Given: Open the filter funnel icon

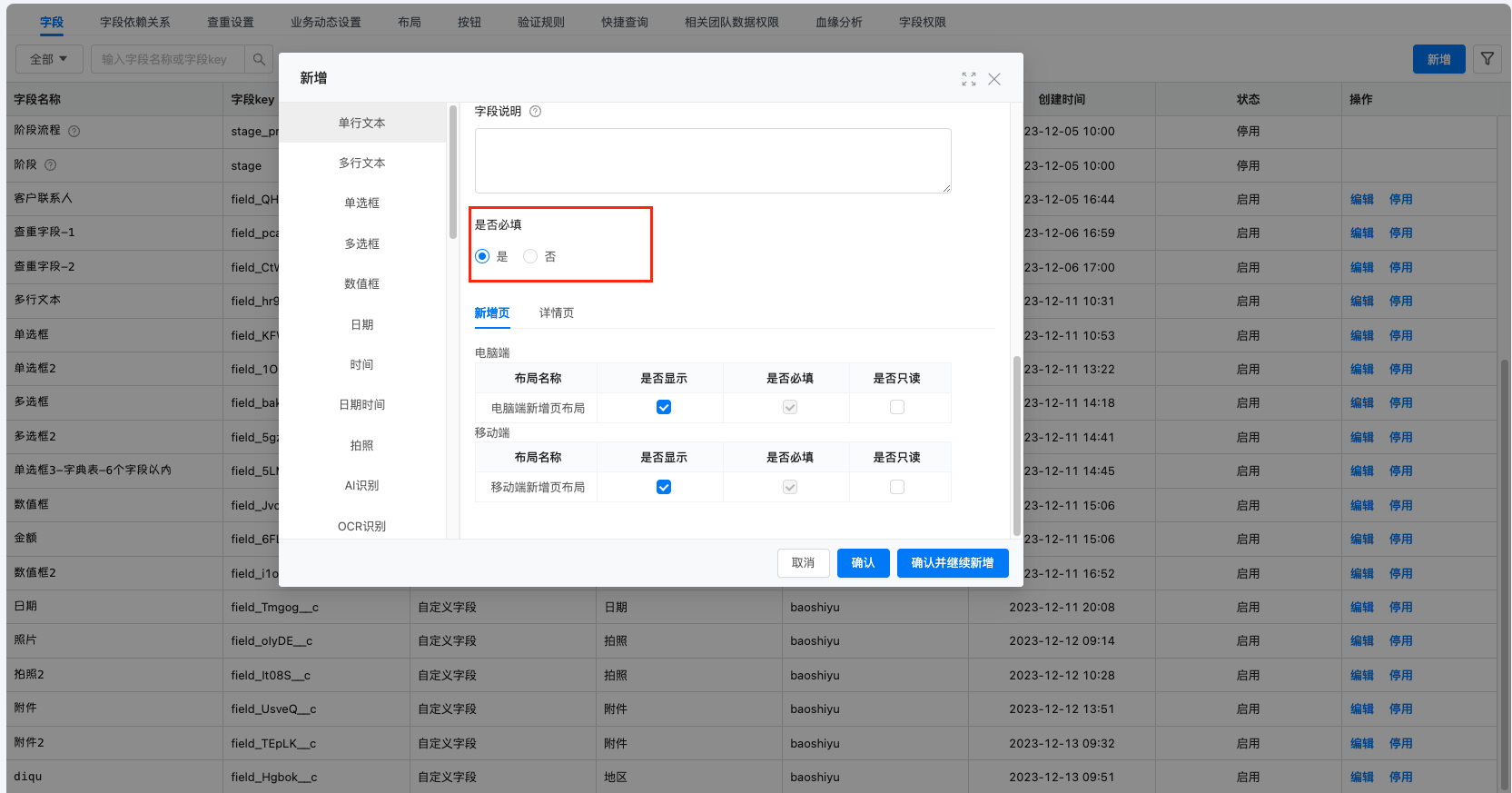Looking at the screenshot, I should tap(1487, 59).
